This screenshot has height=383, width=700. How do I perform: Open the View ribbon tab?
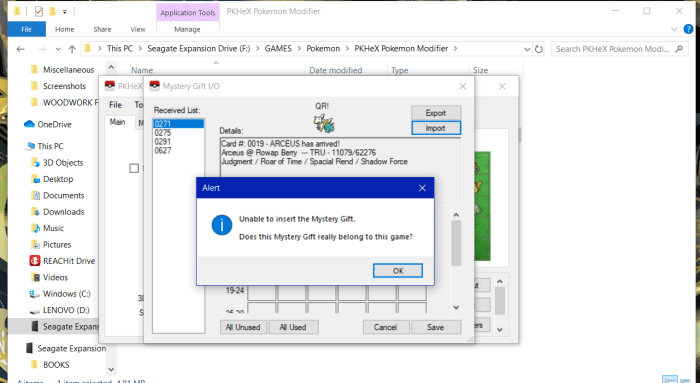(x=138, y=29)
